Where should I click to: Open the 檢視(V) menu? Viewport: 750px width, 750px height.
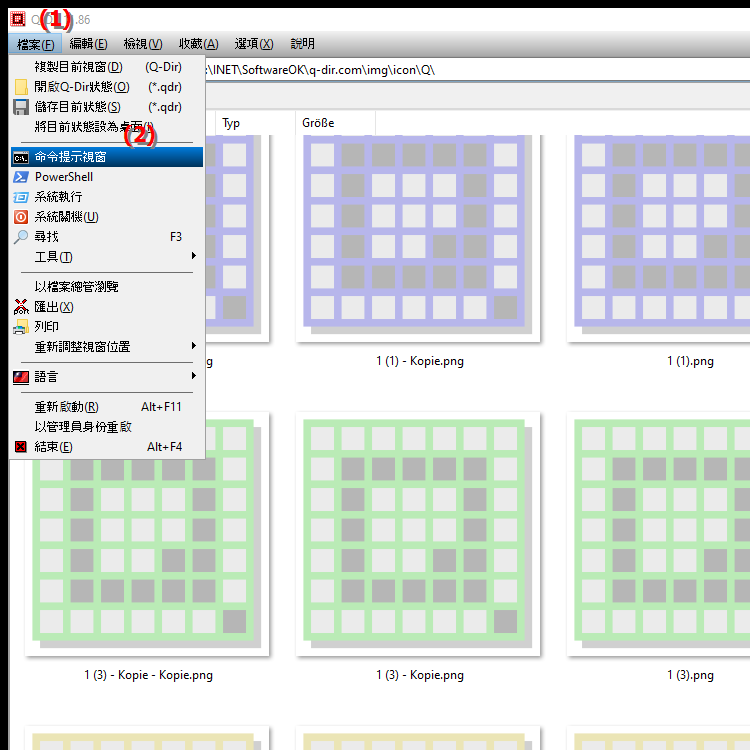143,44
